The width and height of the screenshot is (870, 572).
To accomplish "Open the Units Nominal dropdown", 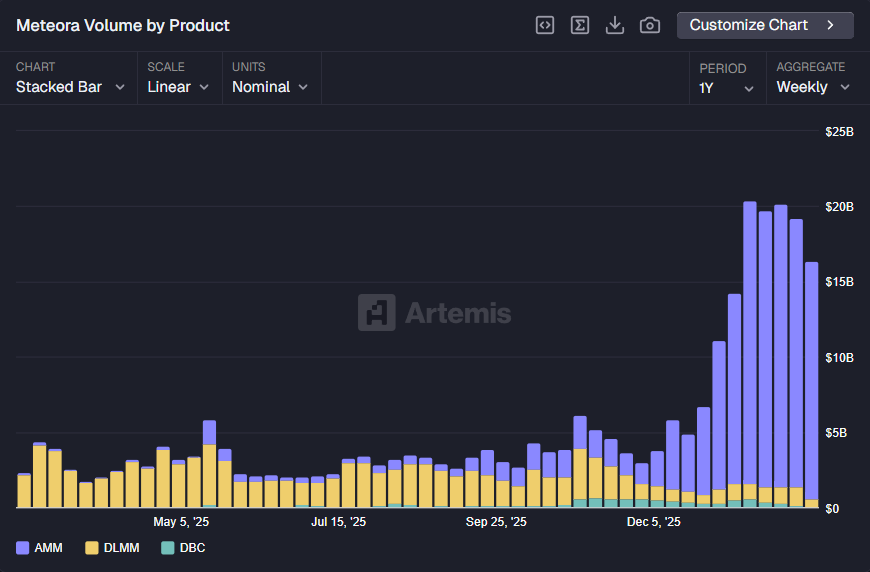I will coord(270,87).
